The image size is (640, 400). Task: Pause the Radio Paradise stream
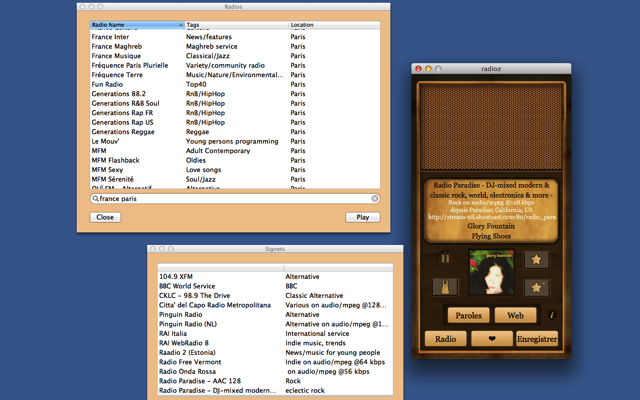point(445,259)
